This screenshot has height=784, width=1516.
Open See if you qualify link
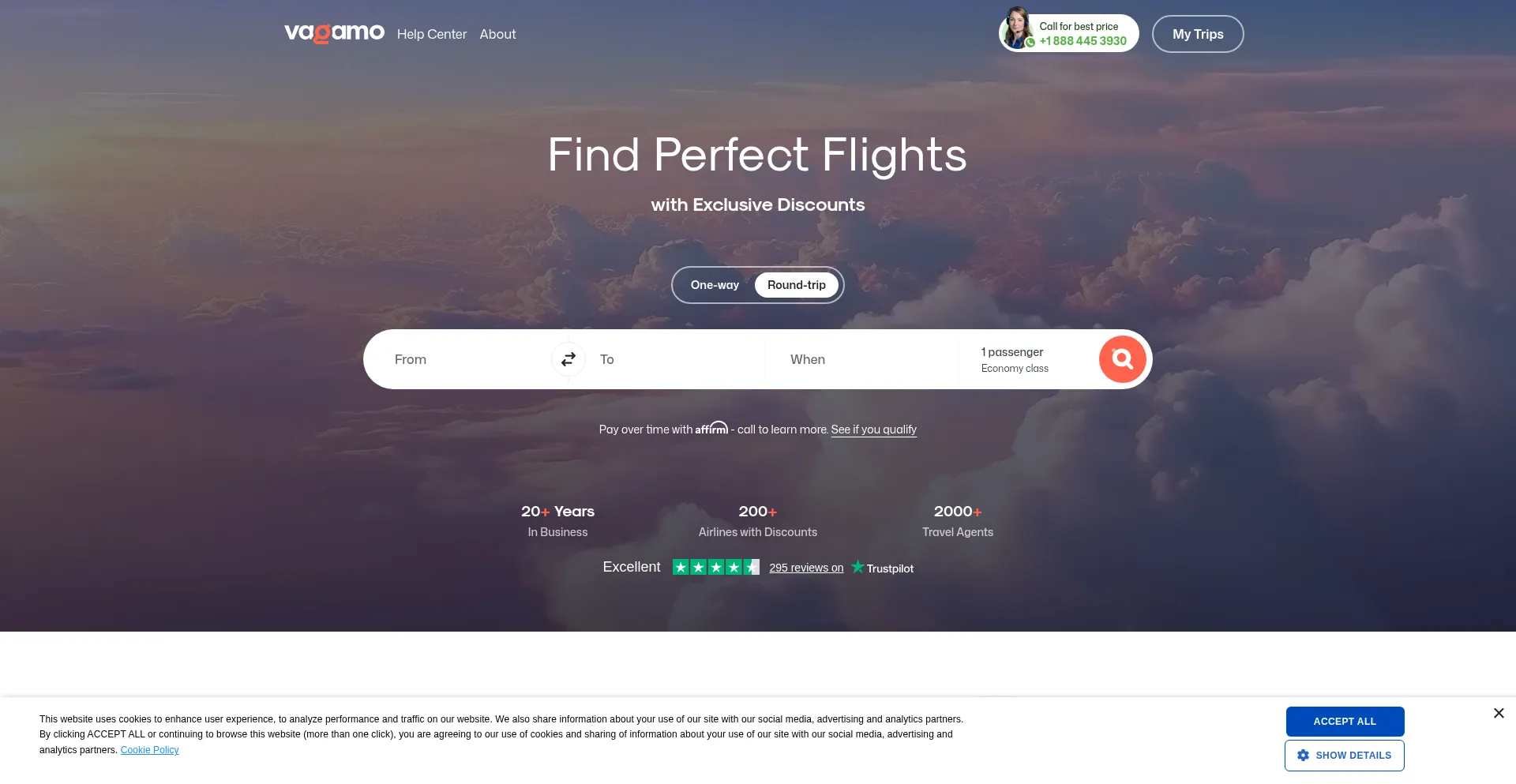click(x=873, y=430)
